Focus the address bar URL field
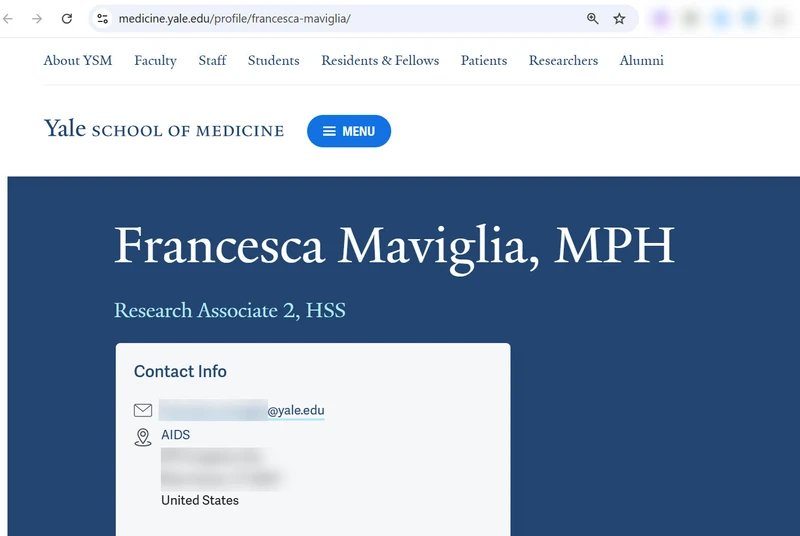 pyautogui.click(x=340, y=19)
